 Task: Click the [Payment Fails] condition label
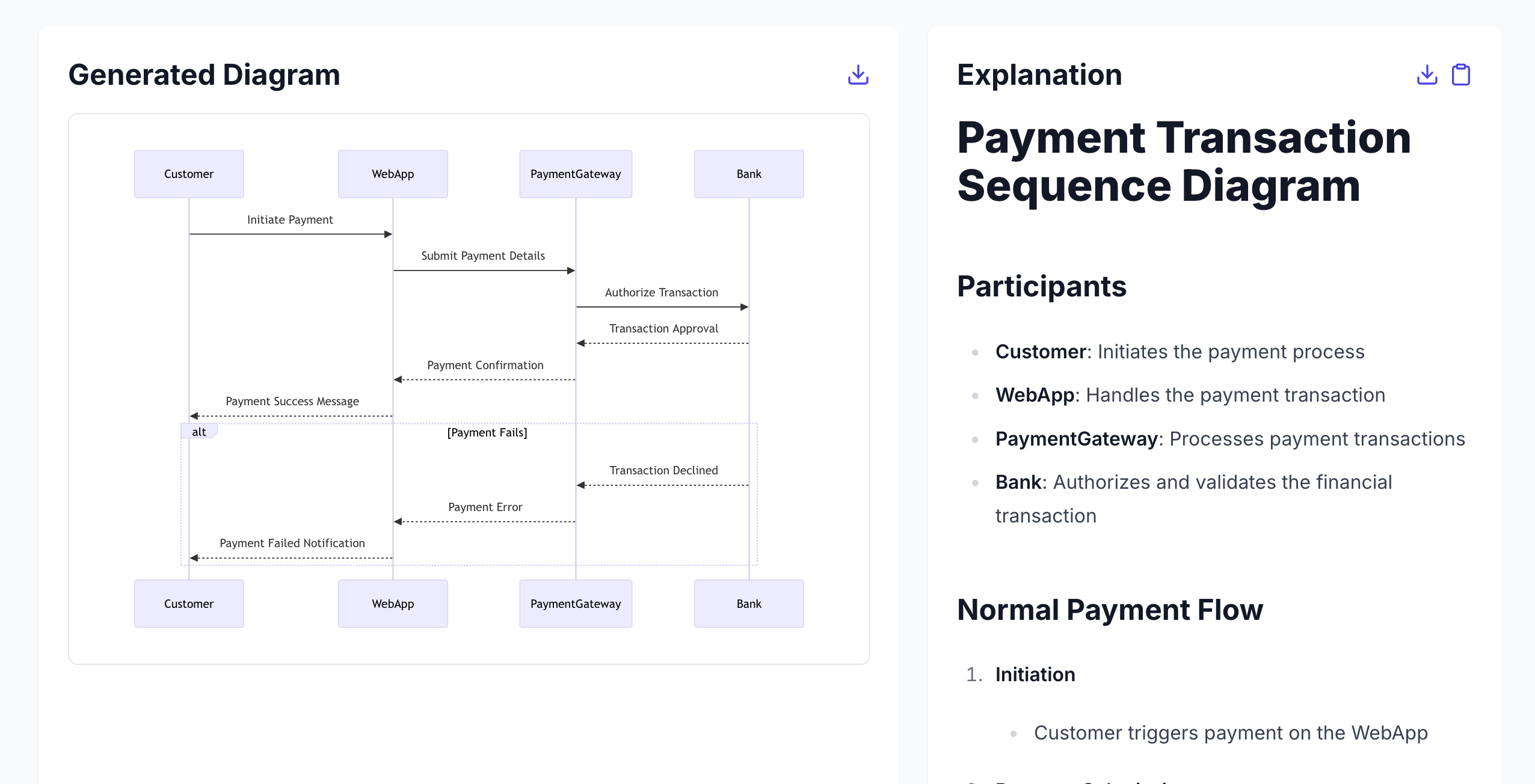tap(487, 432)
